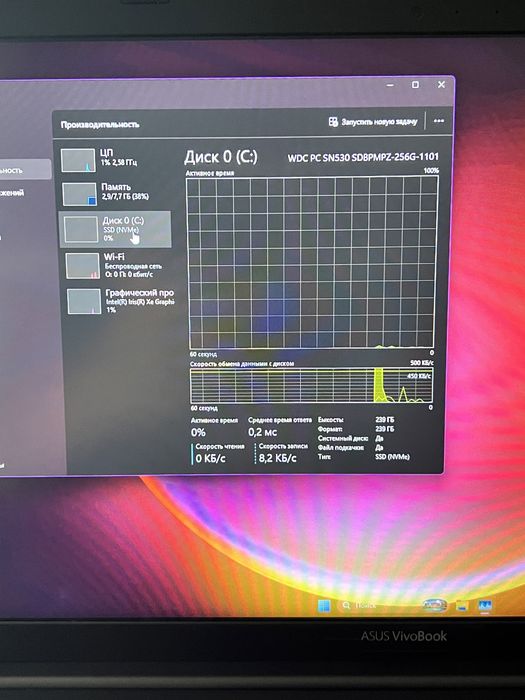Open the Windows Start menu
The height and width of the screenshot is (700, 525).
(324, 606)
